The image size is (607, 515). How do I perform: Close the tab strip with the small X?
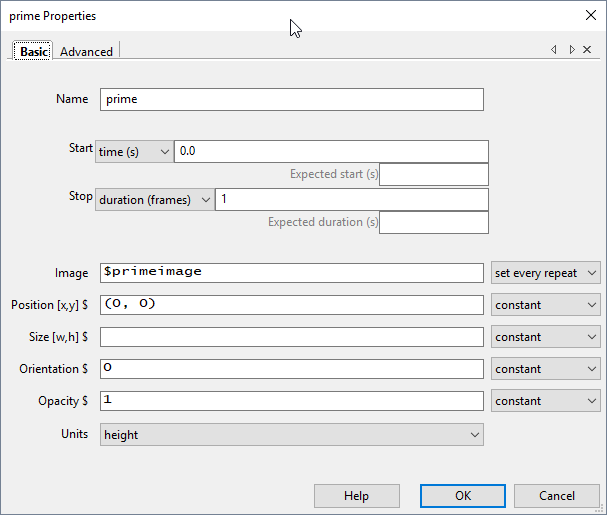(x=587, y=50)
